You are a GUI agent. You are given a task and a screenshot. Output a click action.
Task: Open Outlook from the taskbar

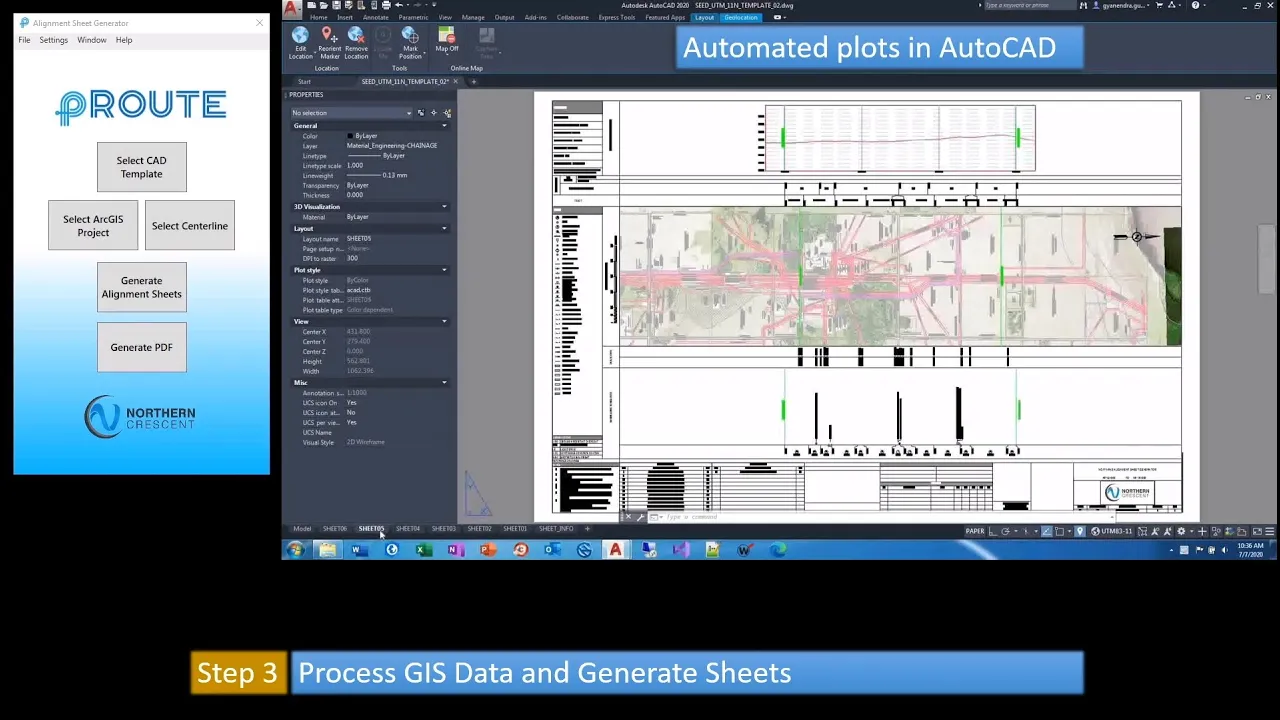[552, 549]
